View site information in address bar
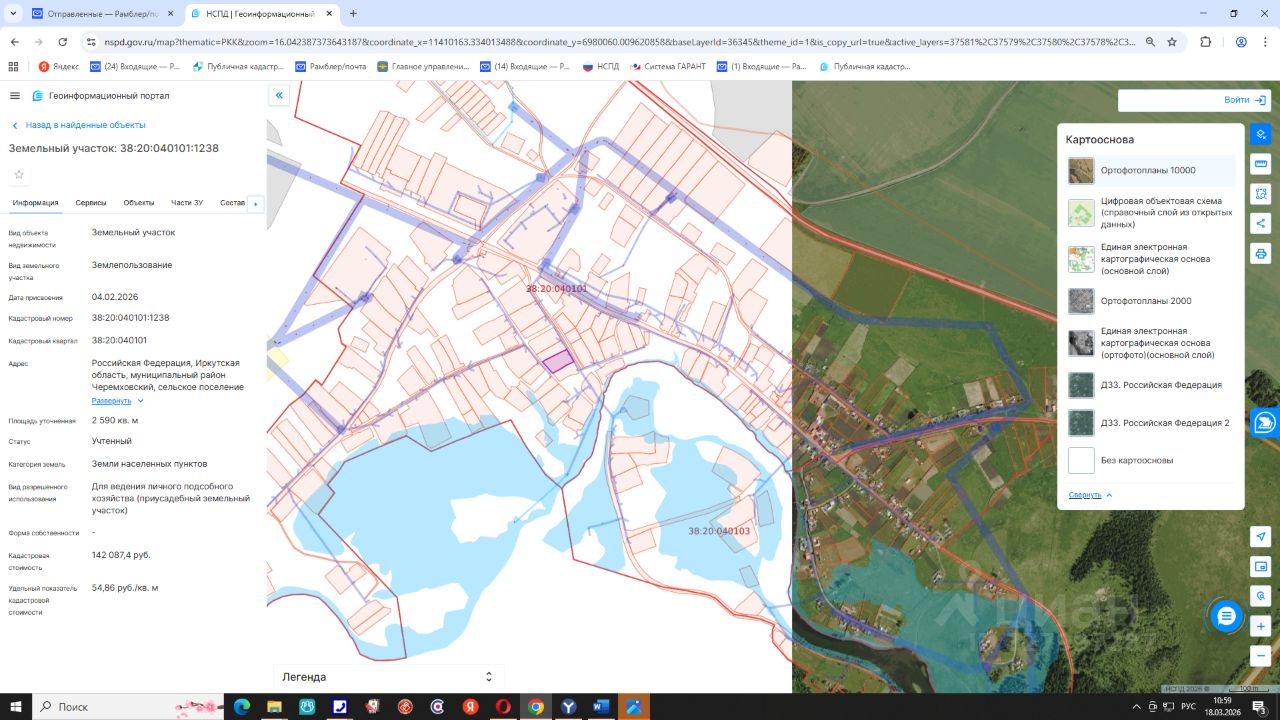This screenshot has height=720, width=1280. pyautogui.click(x=91, y=42)
